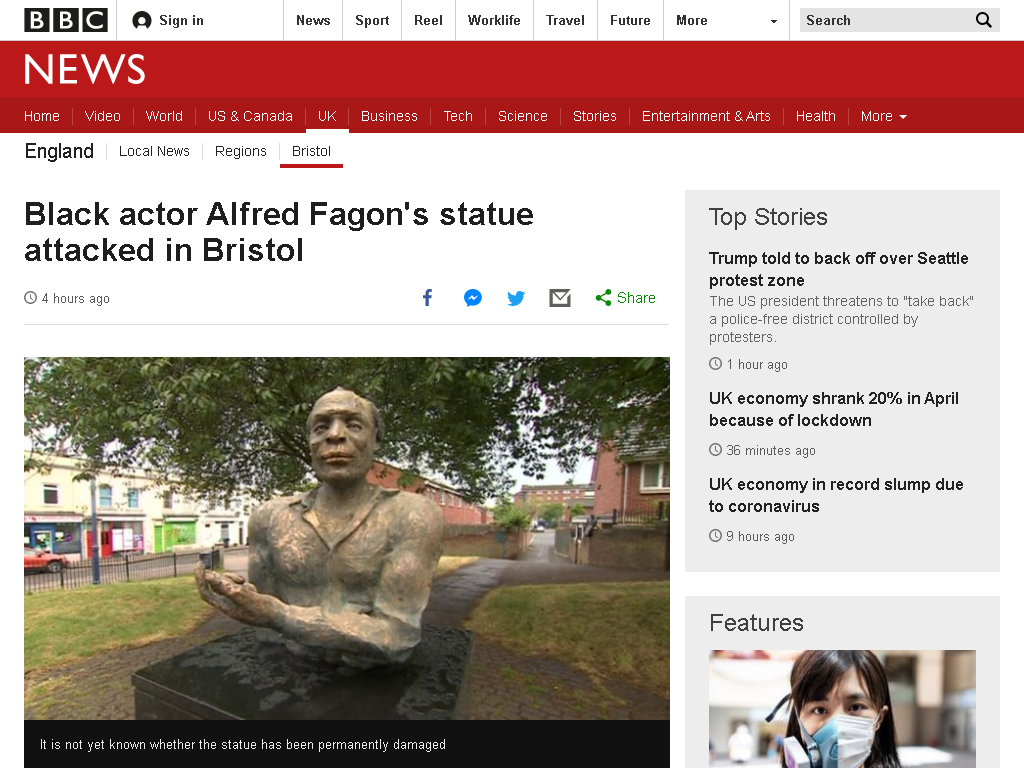Open the Business section
This screenshot has width=1024, height=768.
pyautogui.click(x=389, y=116)
